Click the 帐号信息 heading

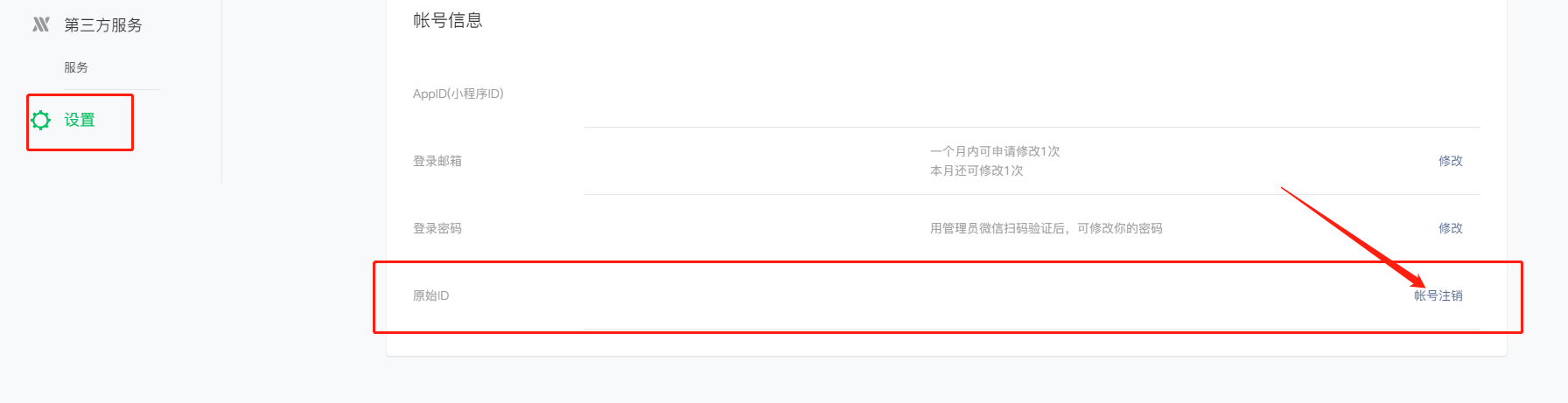click(448, 20)
